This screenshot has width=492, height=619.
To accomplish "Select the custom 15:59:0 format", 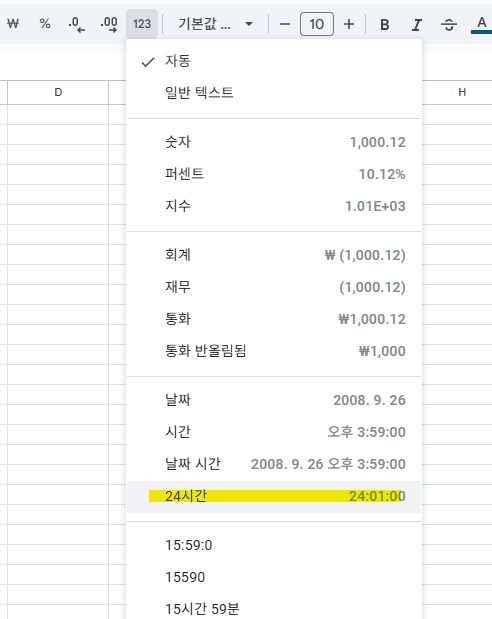I will point(274,545).
